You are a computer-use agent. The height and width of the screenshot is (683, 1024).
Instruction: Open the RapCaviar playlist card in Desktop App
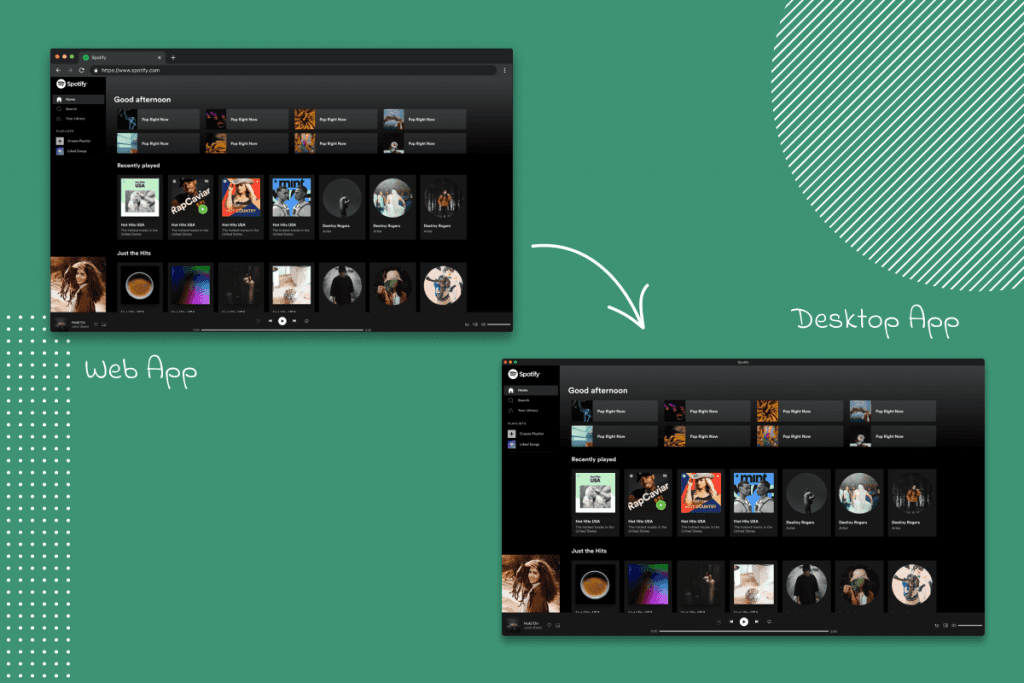[x=648, y=503]
